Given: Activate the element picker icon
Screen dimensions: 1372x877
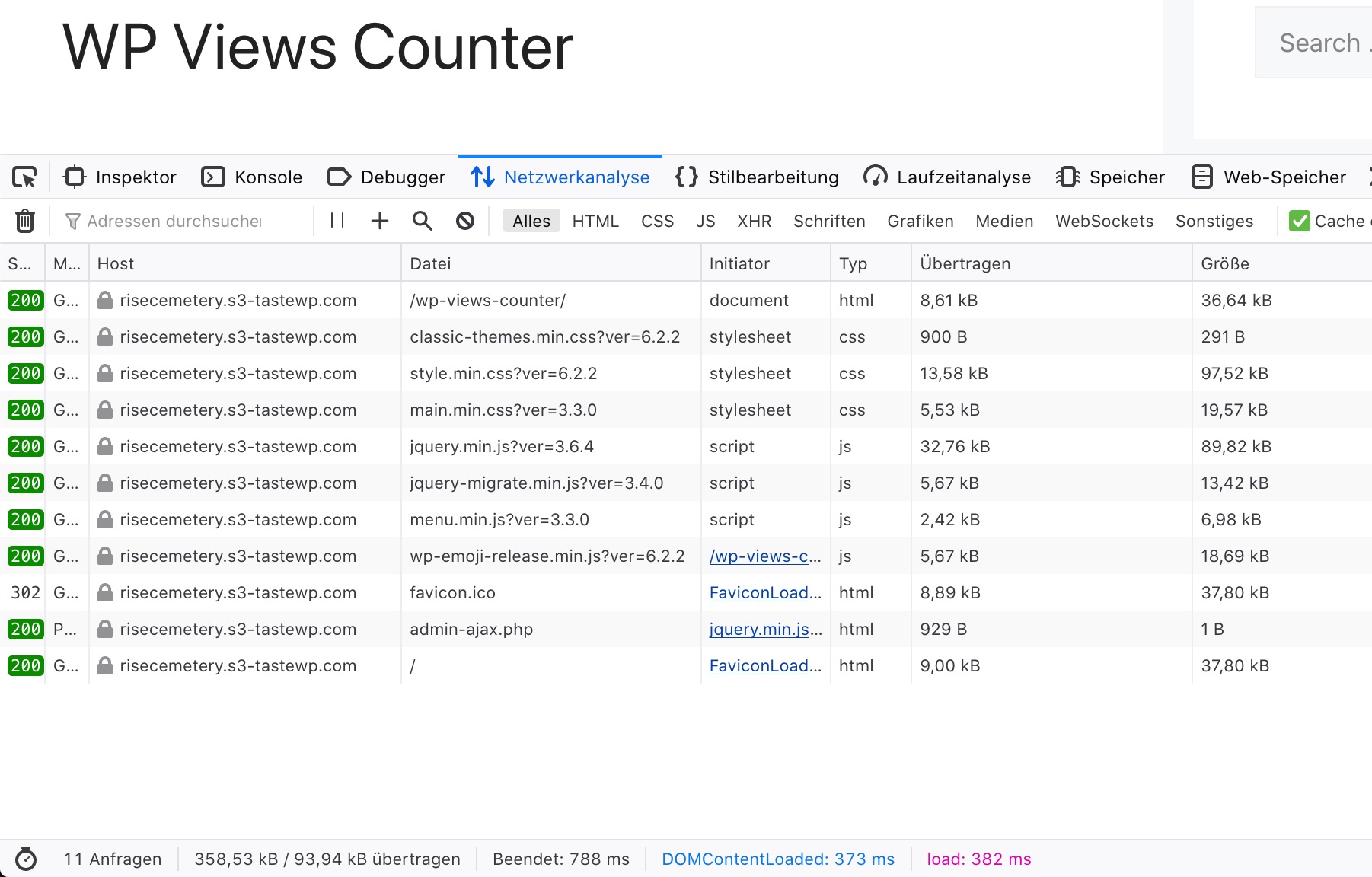Looking at the screenshot, I should (x=24, y=177).
